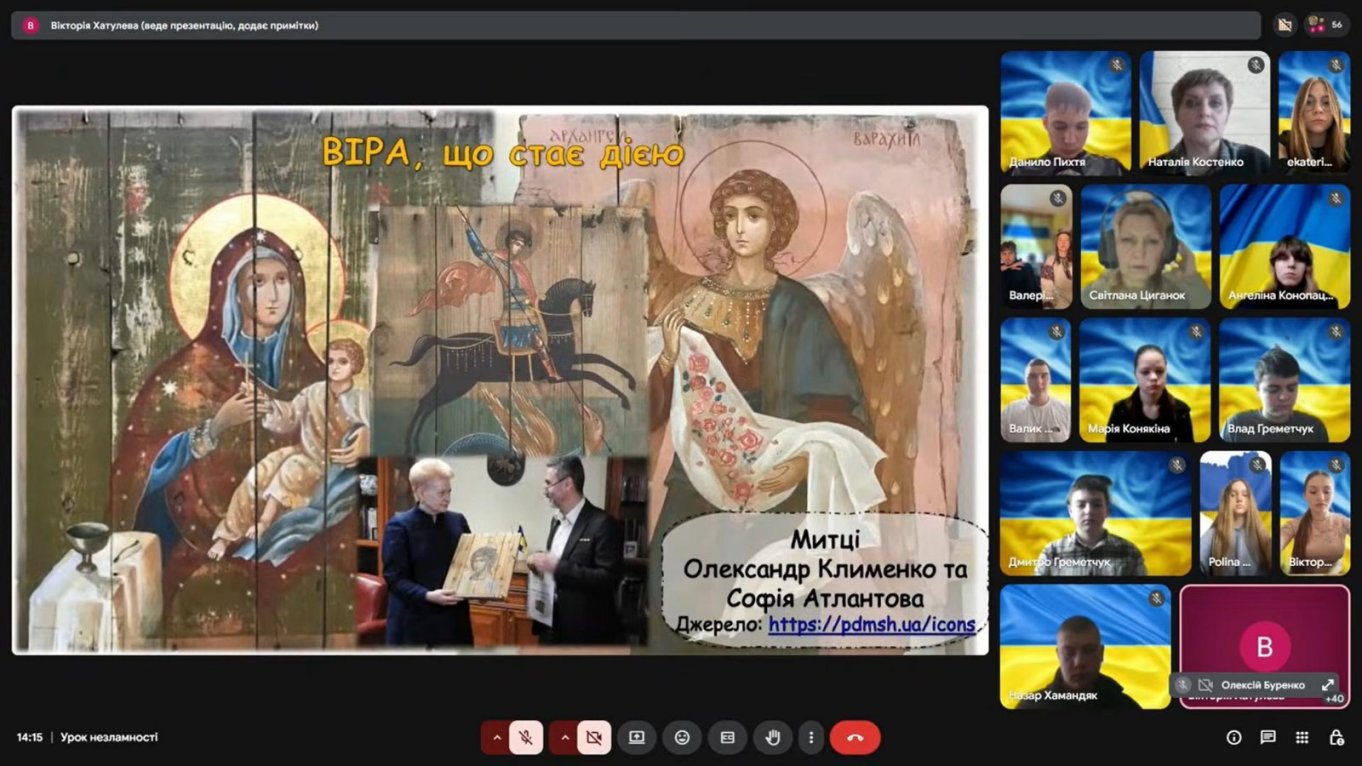Turn on captions in the toolbar
The height and width of the screenshot is (766, 1362).
pyautogui.click(x=728, y=738)
